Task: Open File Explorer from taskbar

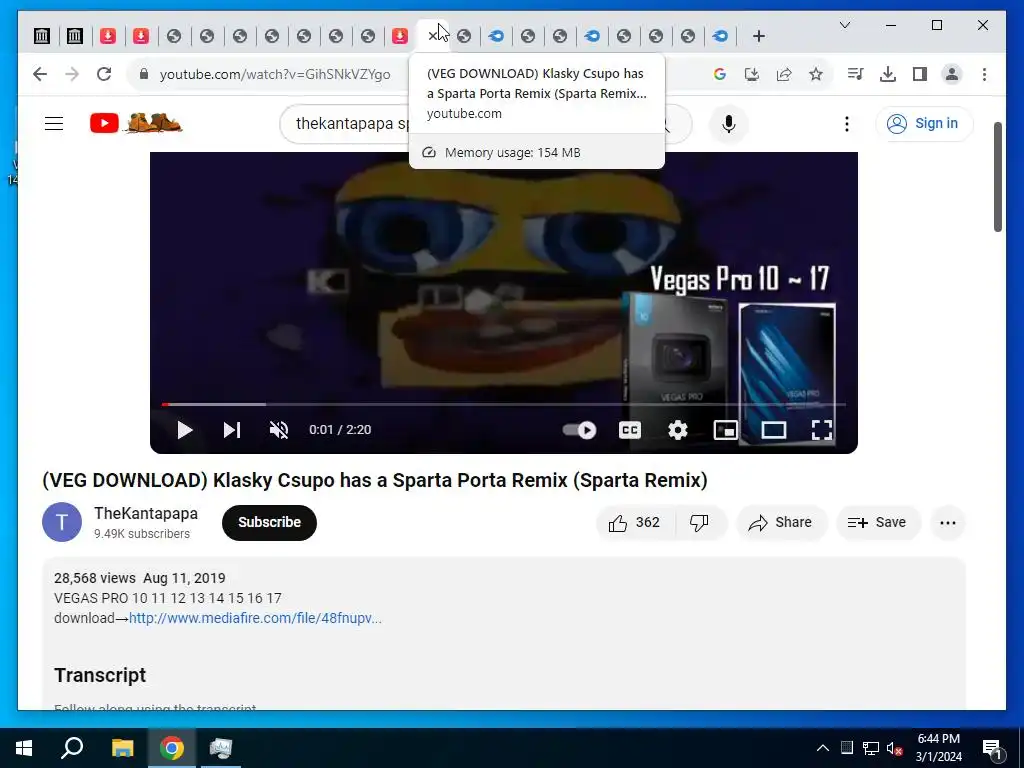Action: coord(122,748)
